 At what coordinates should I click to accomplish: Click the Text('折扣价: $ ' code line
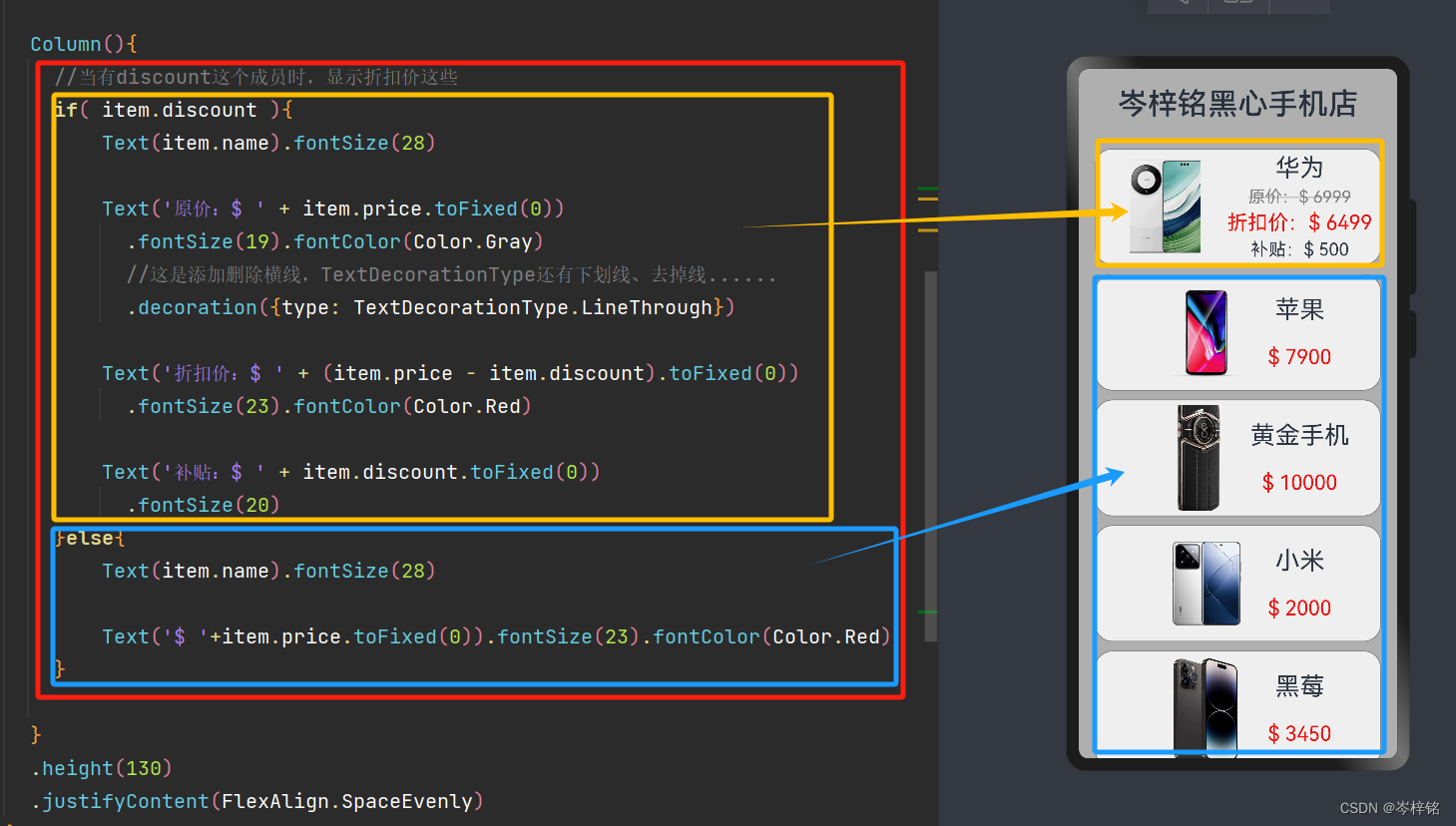450,373
